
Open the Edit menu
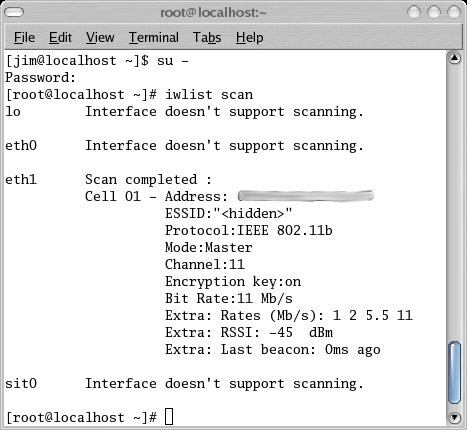(60, 37)
